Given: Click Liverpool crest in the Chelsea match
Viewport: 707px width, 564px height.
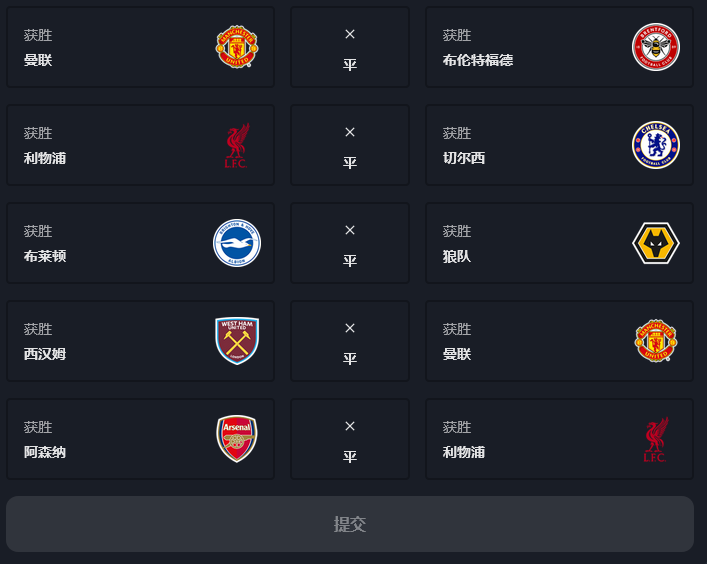Looking at the screenshot, I should click(x=237, y=145).
